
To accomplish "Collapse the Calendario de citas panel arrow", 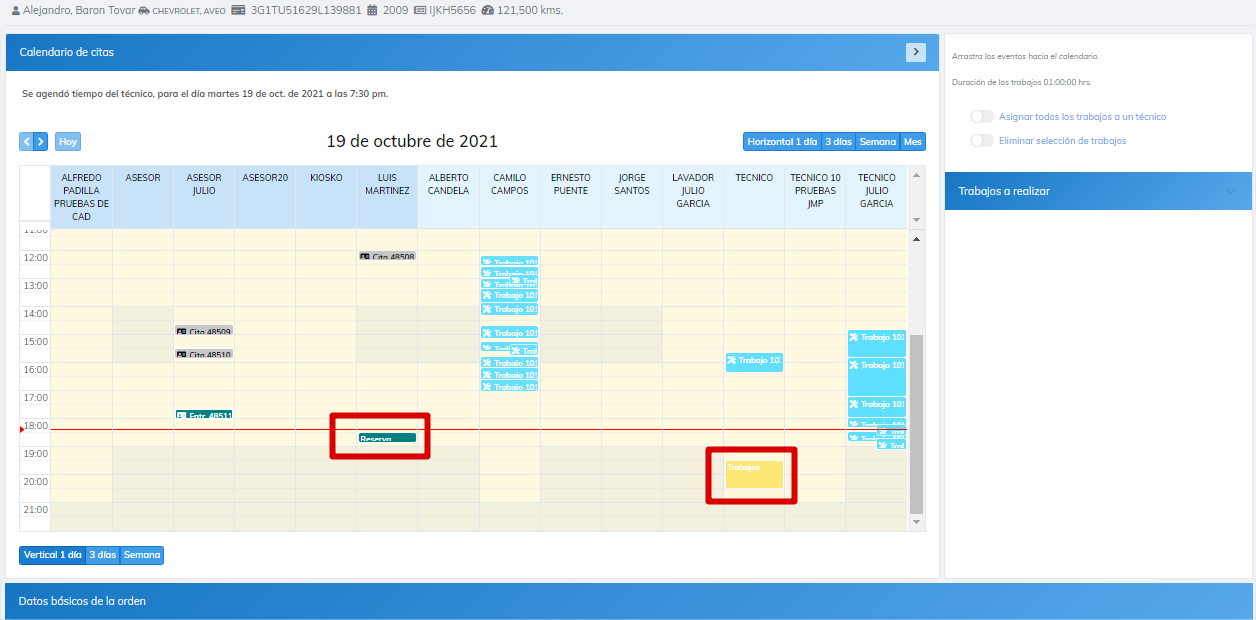I will [x=915, y=52].
